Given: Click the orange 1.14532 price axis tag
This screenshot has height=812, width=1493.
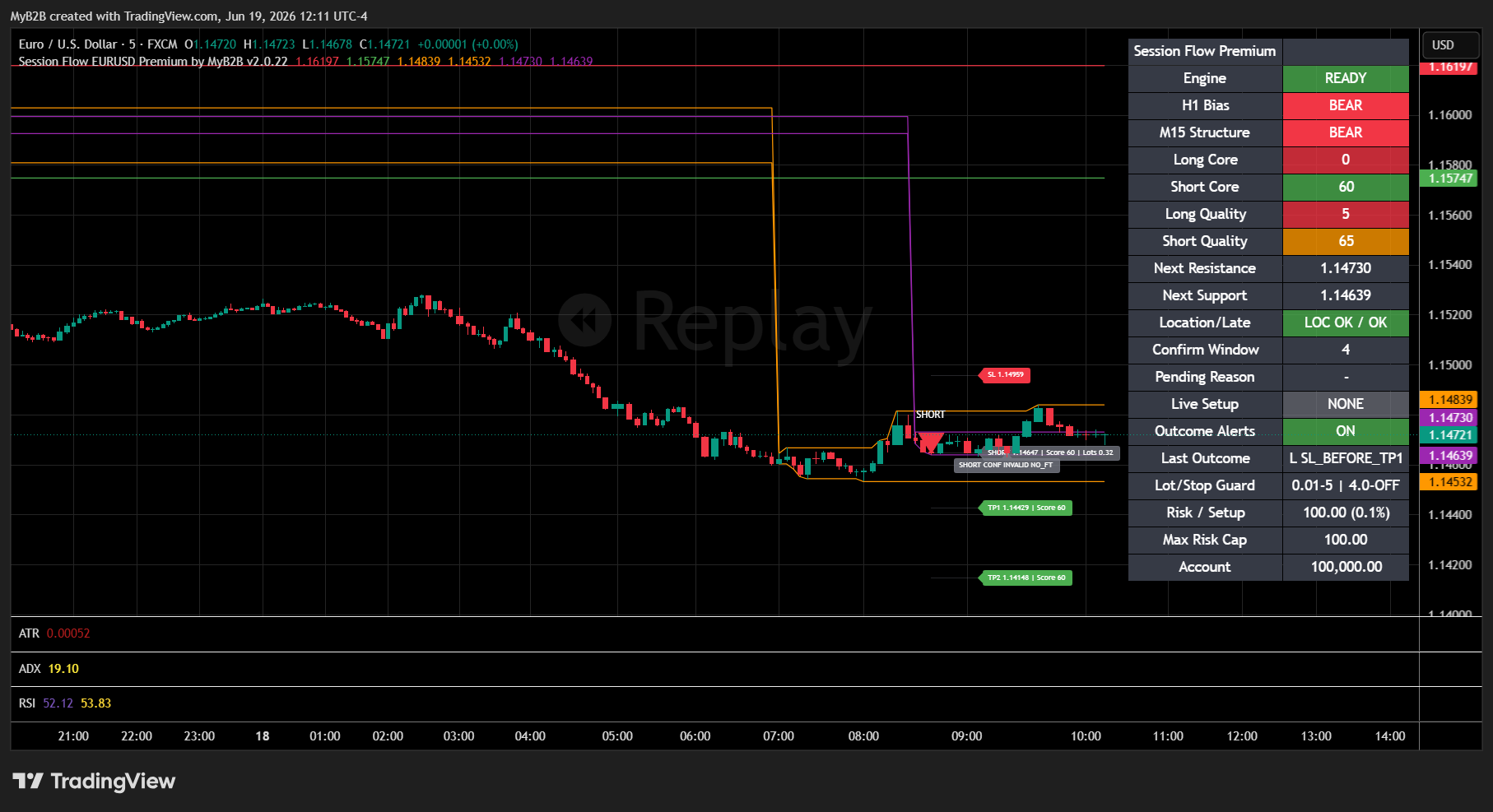Looking at the screenshot, I should click(x=1449, y=482).
